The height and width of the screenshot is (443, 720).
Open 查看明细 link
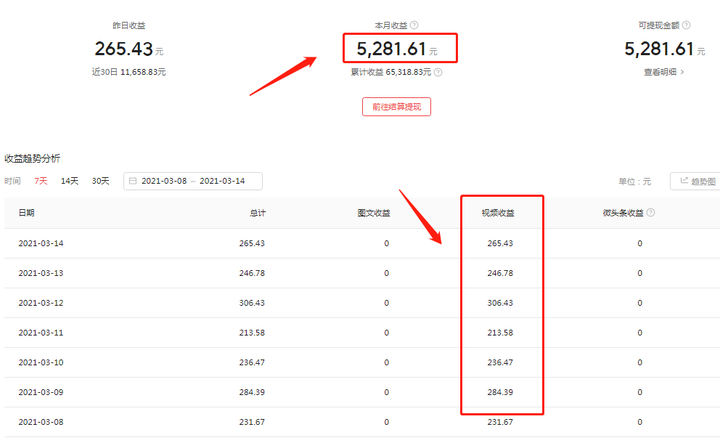point(664,72)
